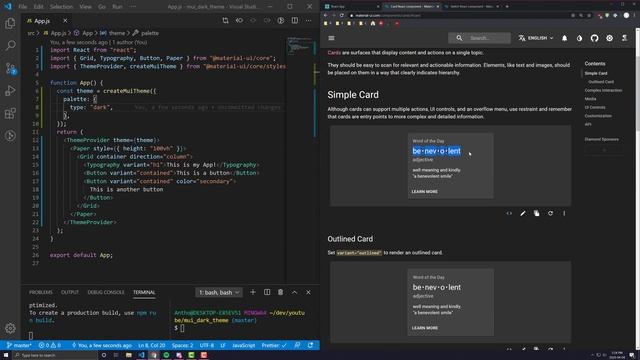Open the Manage gear in VS Code
The image size is (640, 360).
pos(10,328)
